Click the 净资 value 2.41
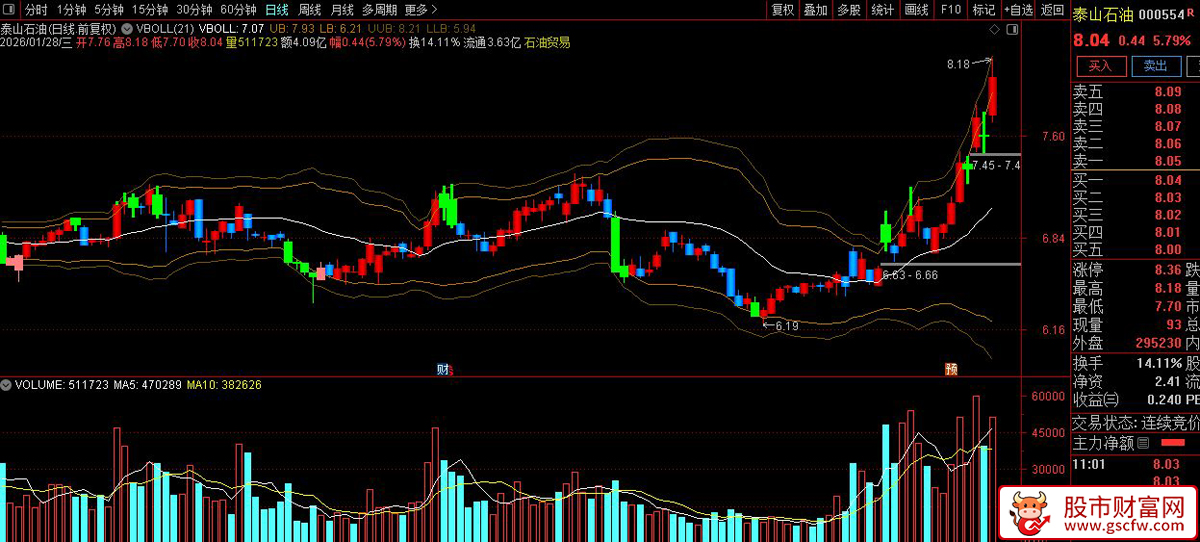Image resolution: width=1200 pixels, height=542 pixels. pos(1167,381)
